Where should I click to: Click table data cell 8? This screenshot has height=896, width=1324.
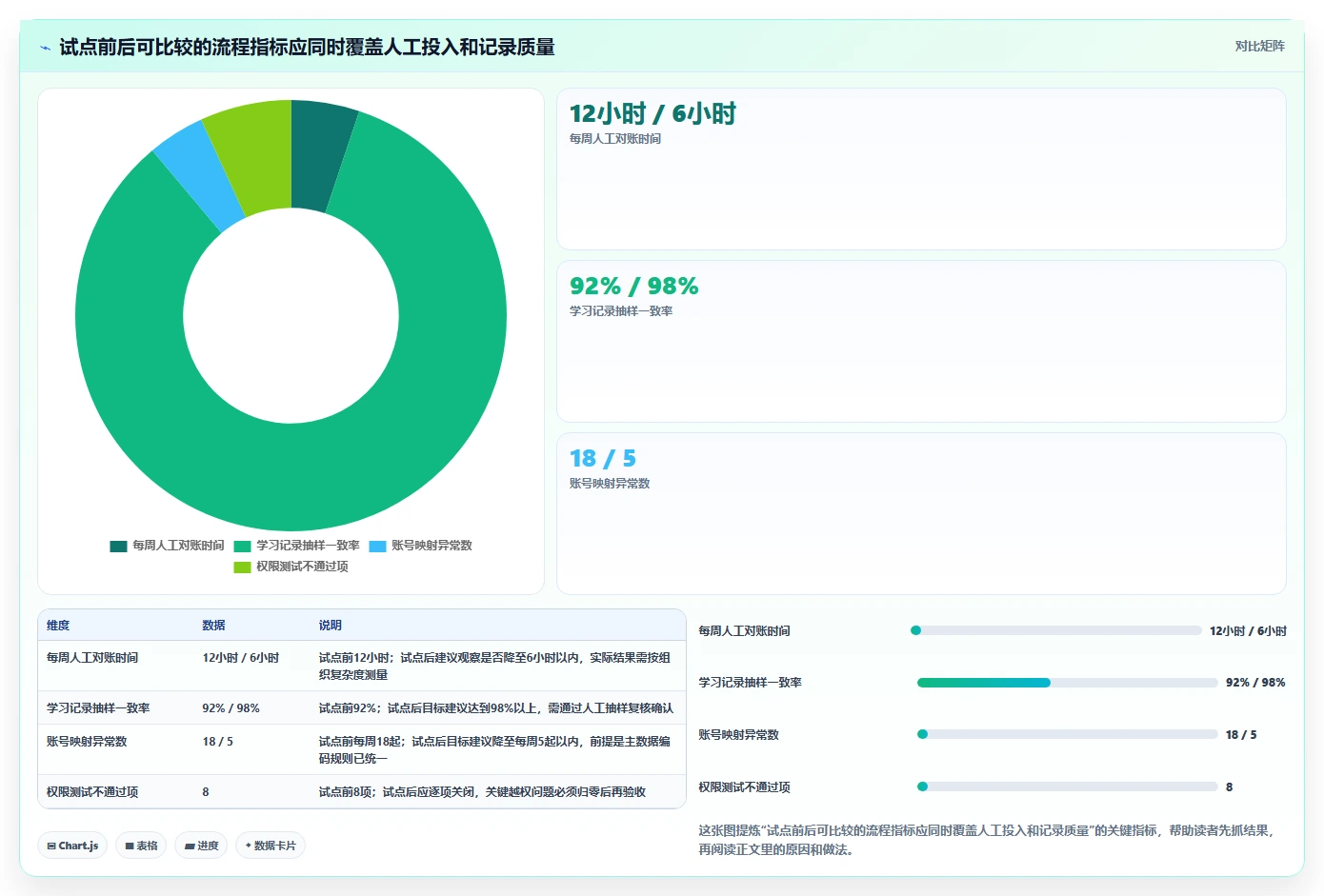click(206, 792)
